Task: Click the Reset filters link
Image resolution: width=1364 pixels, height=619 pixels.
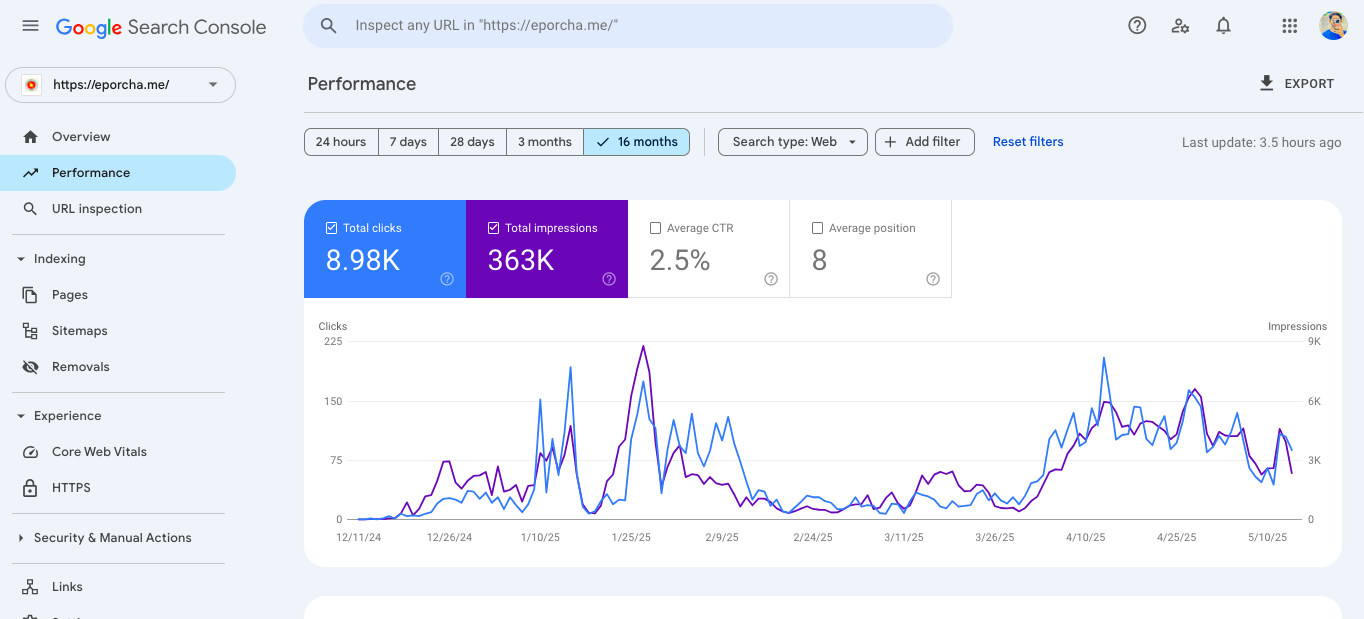Action: click(1028, 142)
